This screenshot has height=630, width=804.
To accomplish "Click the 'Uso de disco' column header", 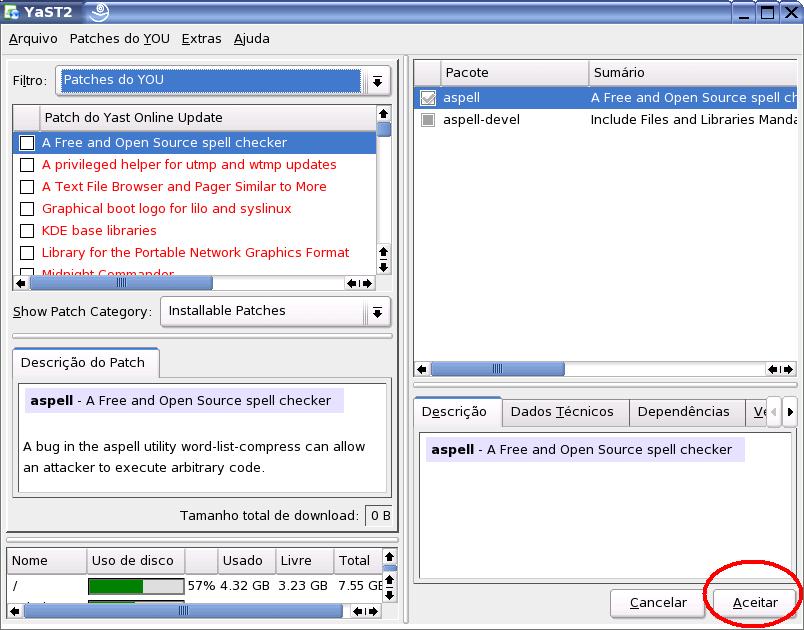I will coord(135,561).
